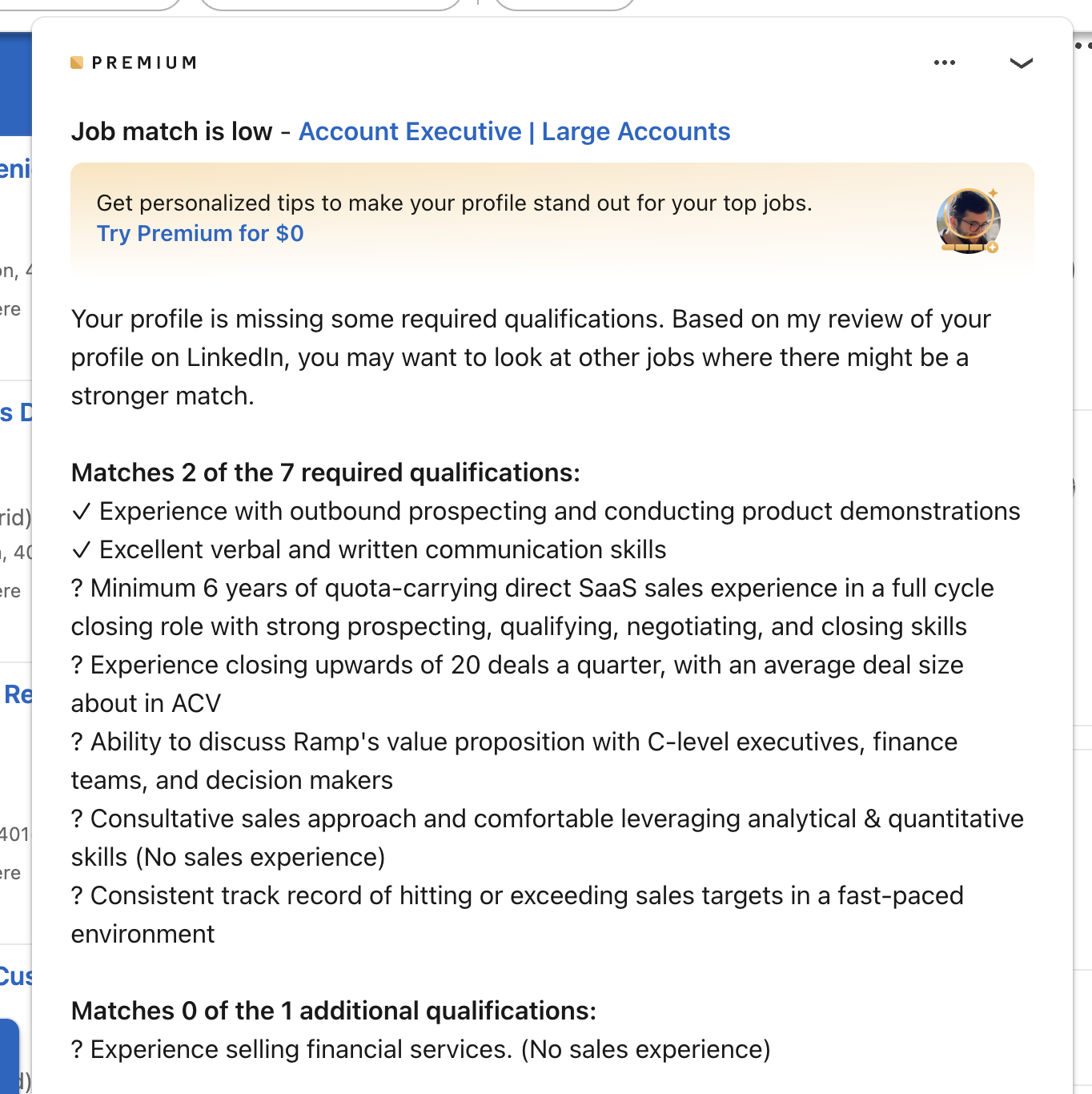The height and width of the screenshot is (1094, 1092).
Task: Click the question mark before Consistent track record
Action: [77, 896]
